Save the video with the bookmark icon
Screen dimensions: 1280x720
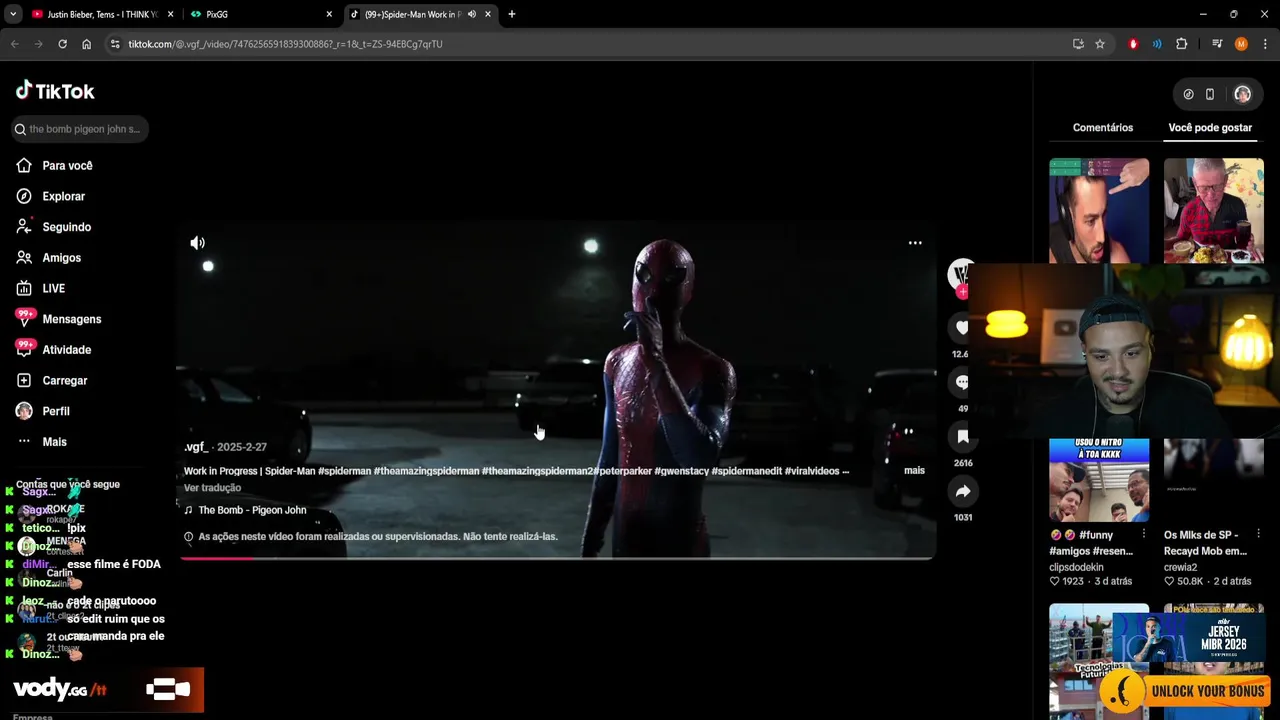963,437
